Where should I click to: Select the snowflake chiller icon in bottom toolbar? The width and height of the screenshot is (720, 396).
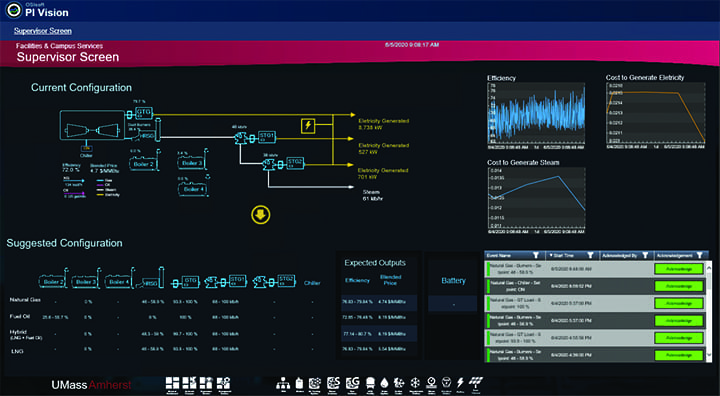[415, 384]
